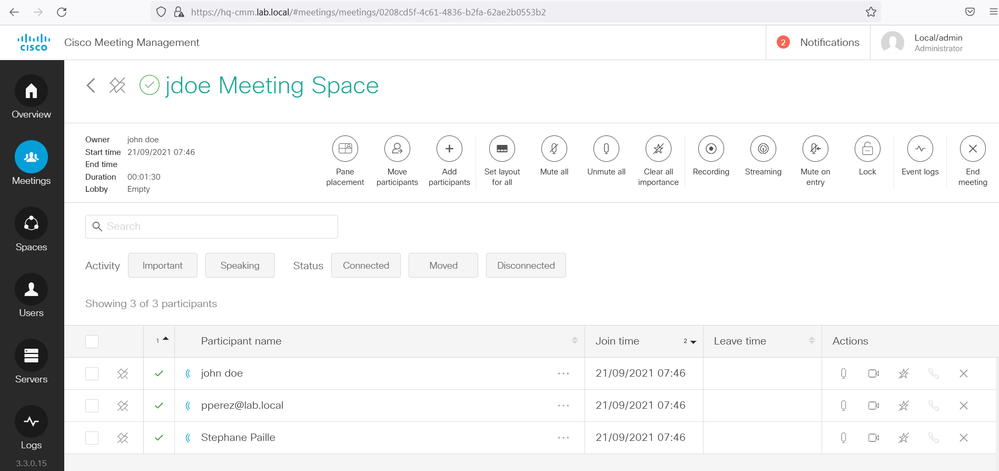Filter by Important activity
Viewport: 999px width, 471px height.
coord(162,265)
